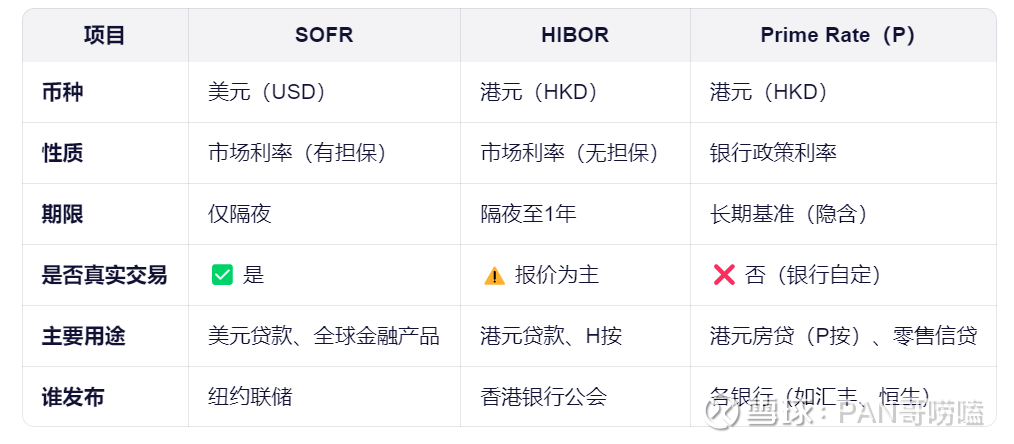Click the 性质 row label
The image size is (1014, 444).
pos(63,153)
